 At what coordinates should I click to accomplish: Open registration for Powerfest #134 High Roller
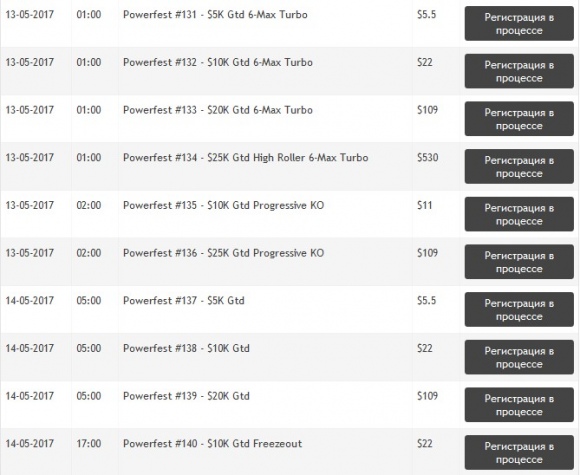519,166
